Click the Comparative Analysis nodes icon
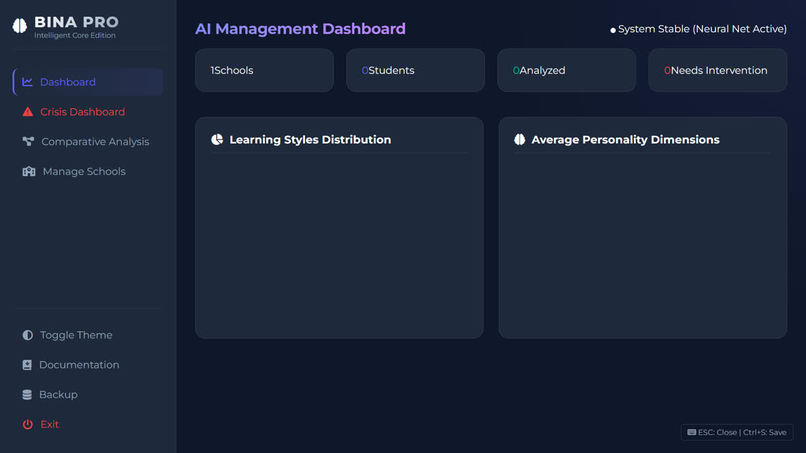Screen dimensions: 806x453 28,141
